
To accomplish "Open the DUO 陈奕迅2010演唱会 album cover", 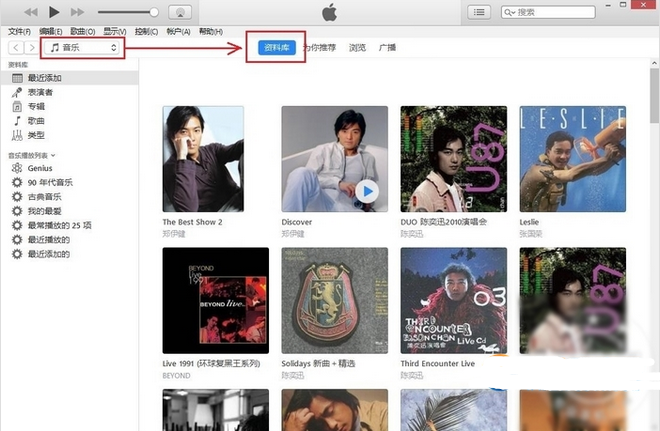I will point(454,159).
